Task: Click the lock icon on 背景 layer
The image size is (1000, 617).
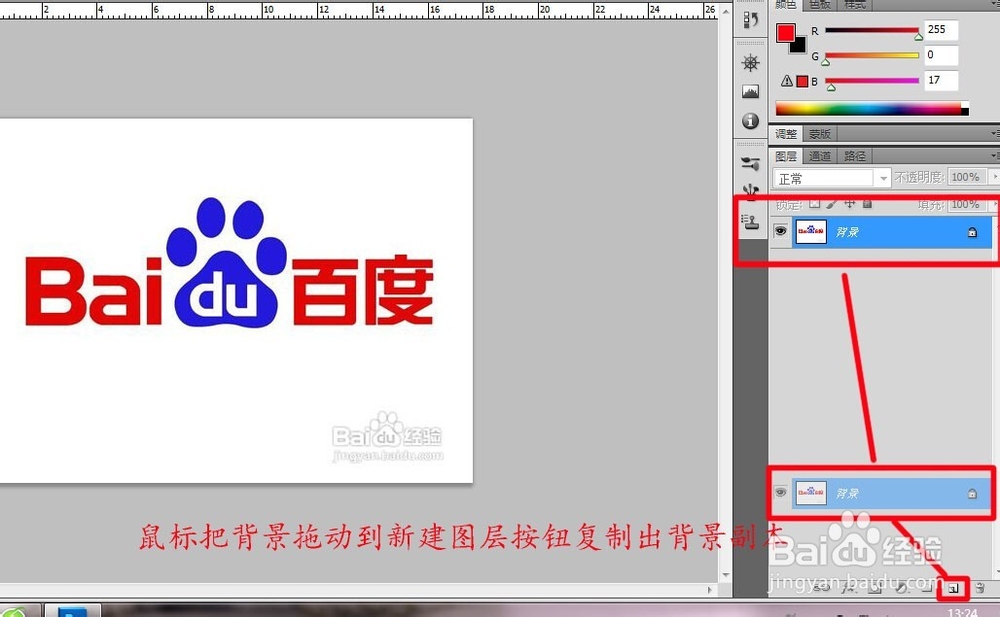Action: (972, 232)
